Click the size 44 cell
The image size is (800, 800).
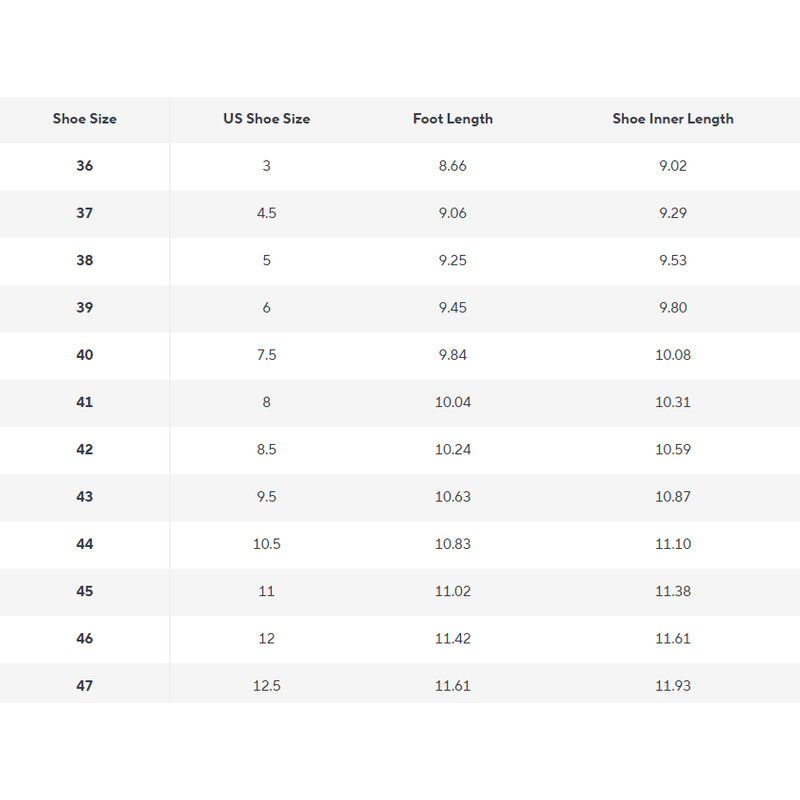click(x=85, y=544)
